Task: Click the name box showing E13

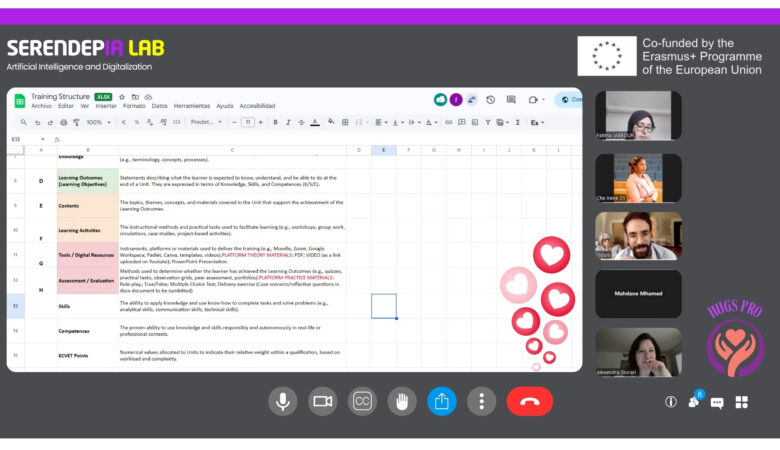Action: coord(27,139)
